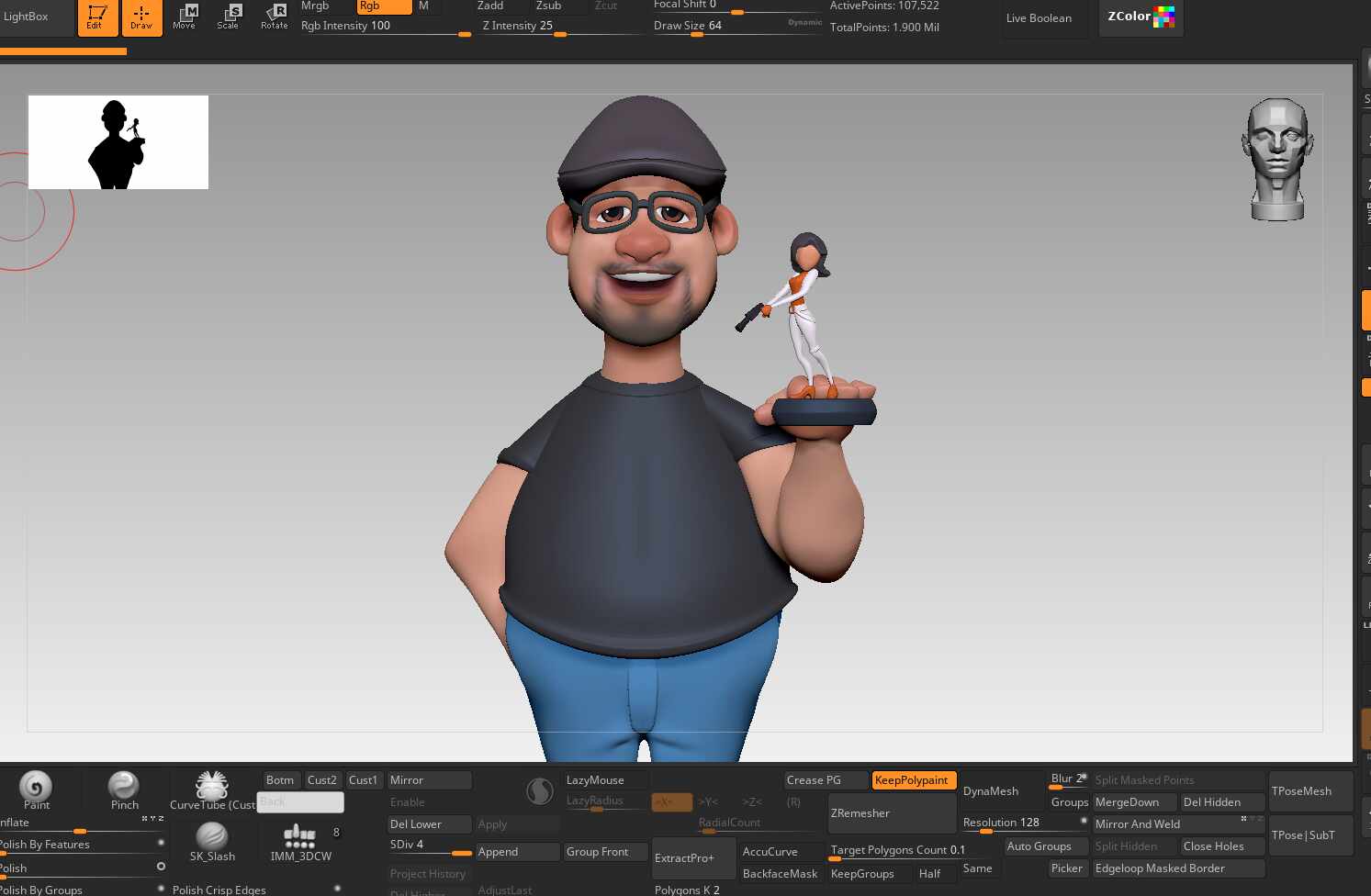Select the IMM_3DCW insert brush

[300, 839]
